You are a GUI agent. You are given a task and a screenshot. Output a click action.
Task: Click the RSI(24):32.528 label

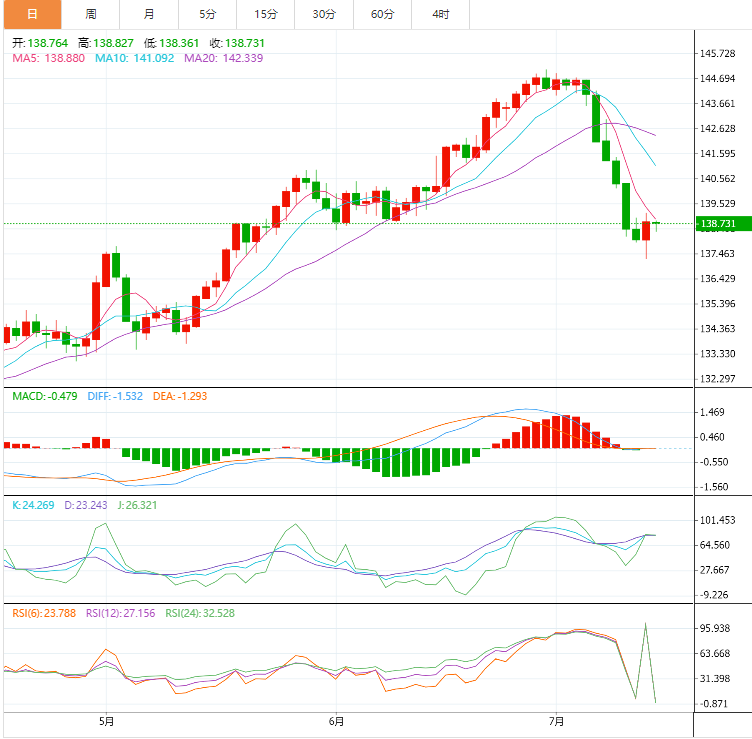click(x=200, y=613)
